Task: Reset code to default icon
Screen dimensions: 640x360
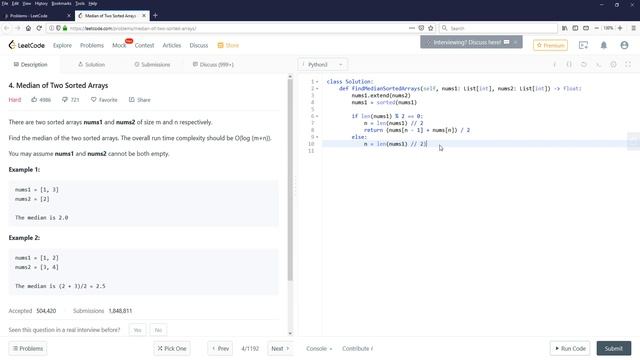Action: [584, 64]
